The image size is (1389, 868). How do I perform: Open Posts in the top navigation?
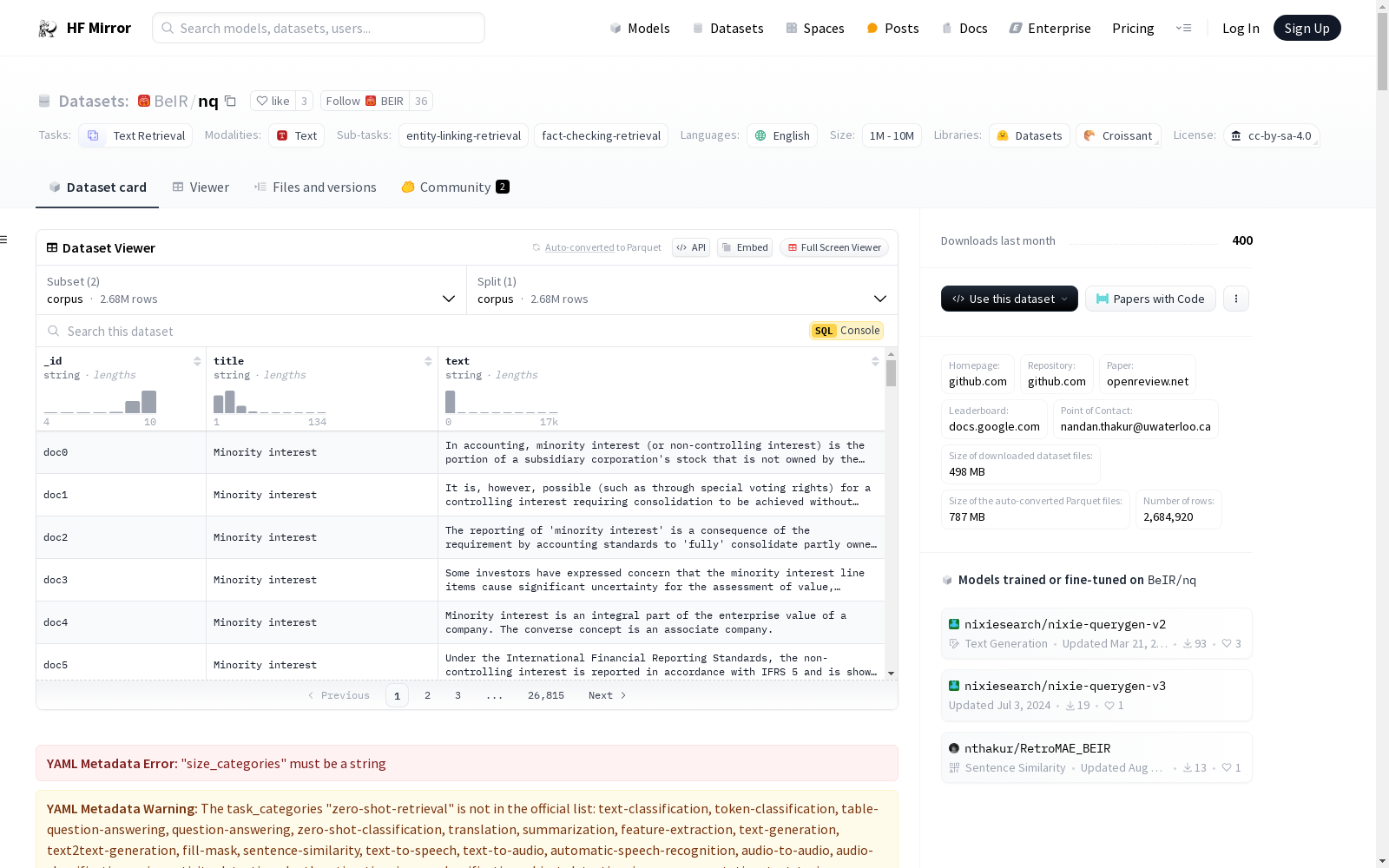pyautogui.click(x=892, y=28)
